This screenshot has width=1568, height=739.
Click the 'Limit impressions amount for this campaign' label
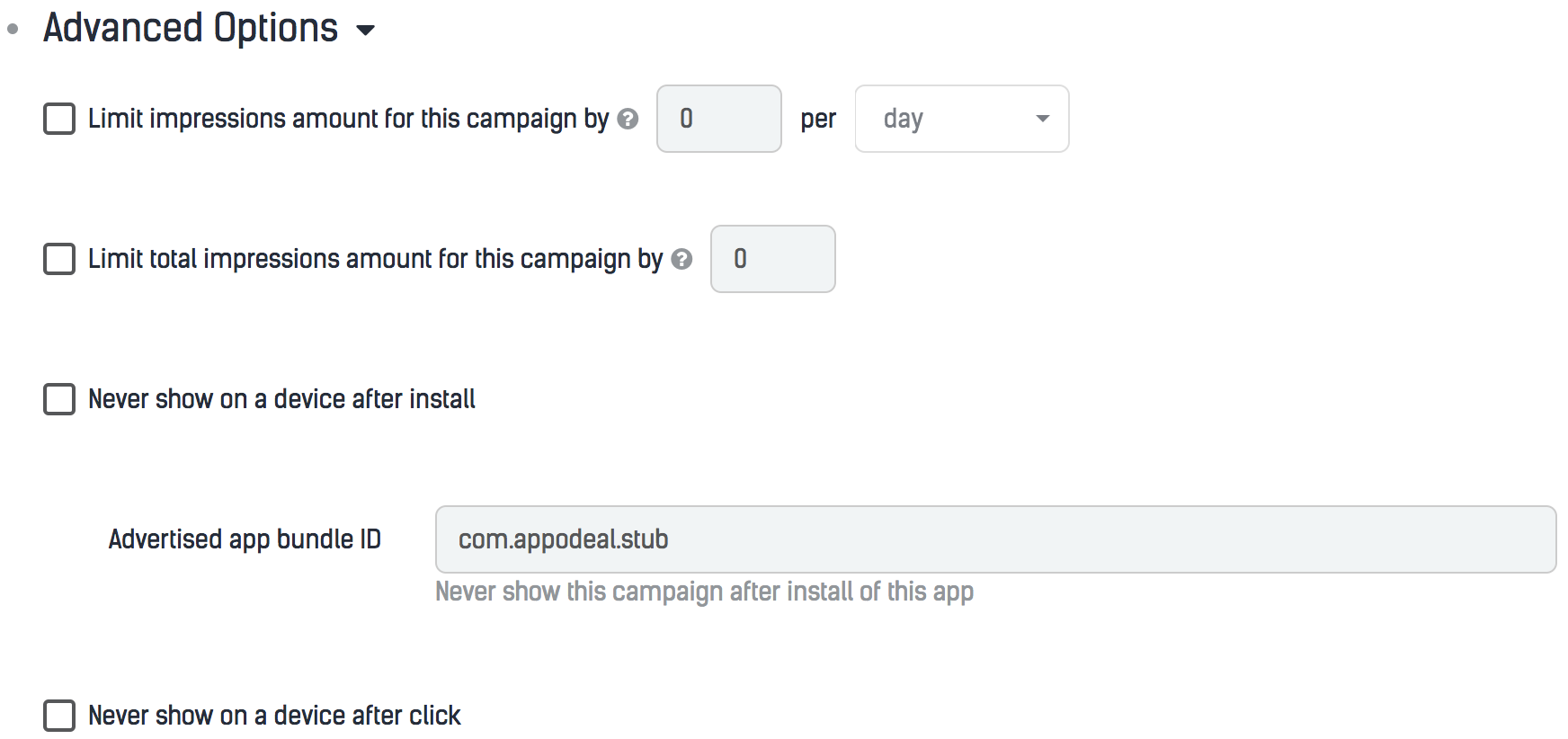[348, 119]
